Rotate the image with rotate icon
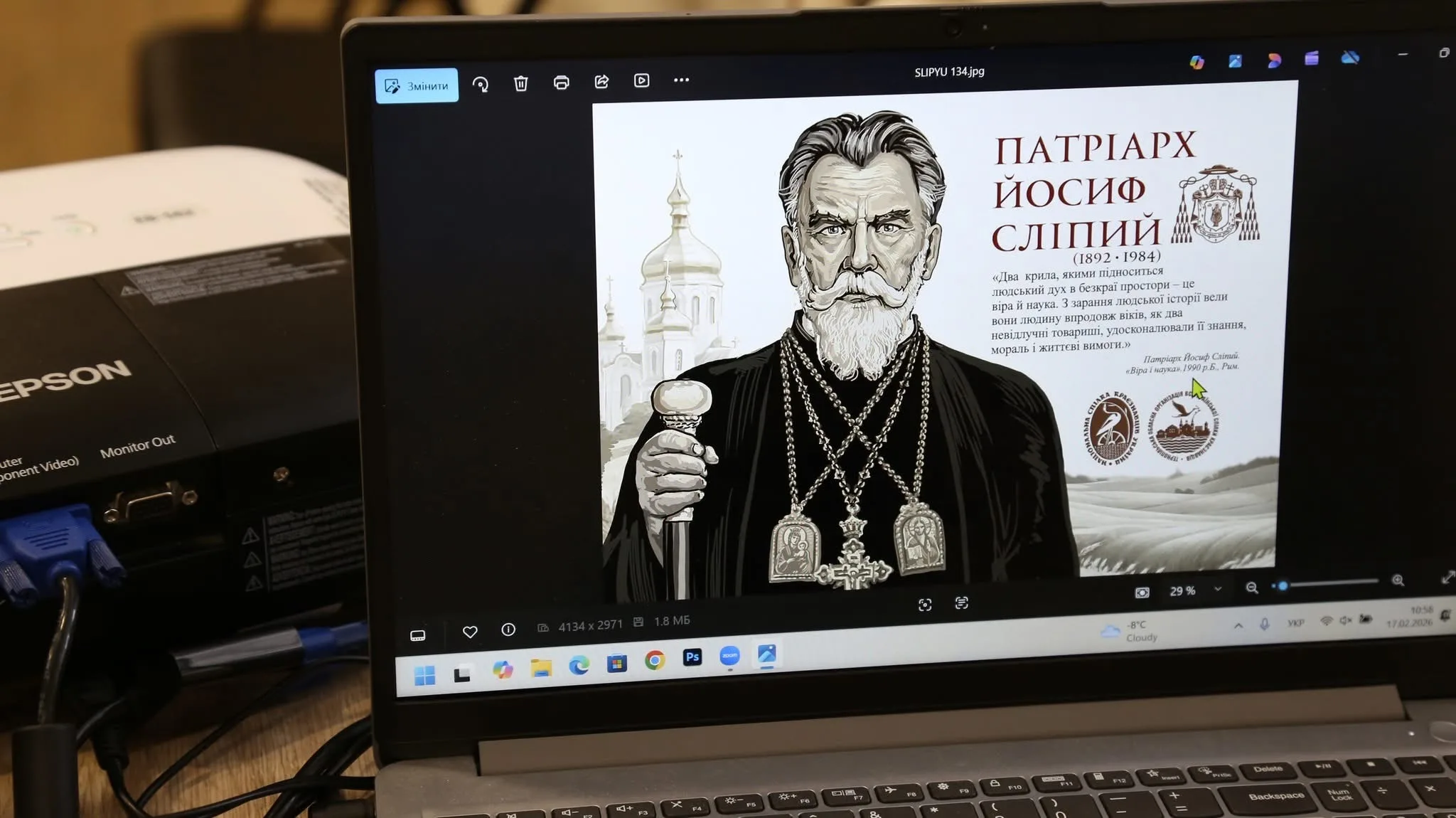Screen dimensions: 1456x818 tap(481, 85)
